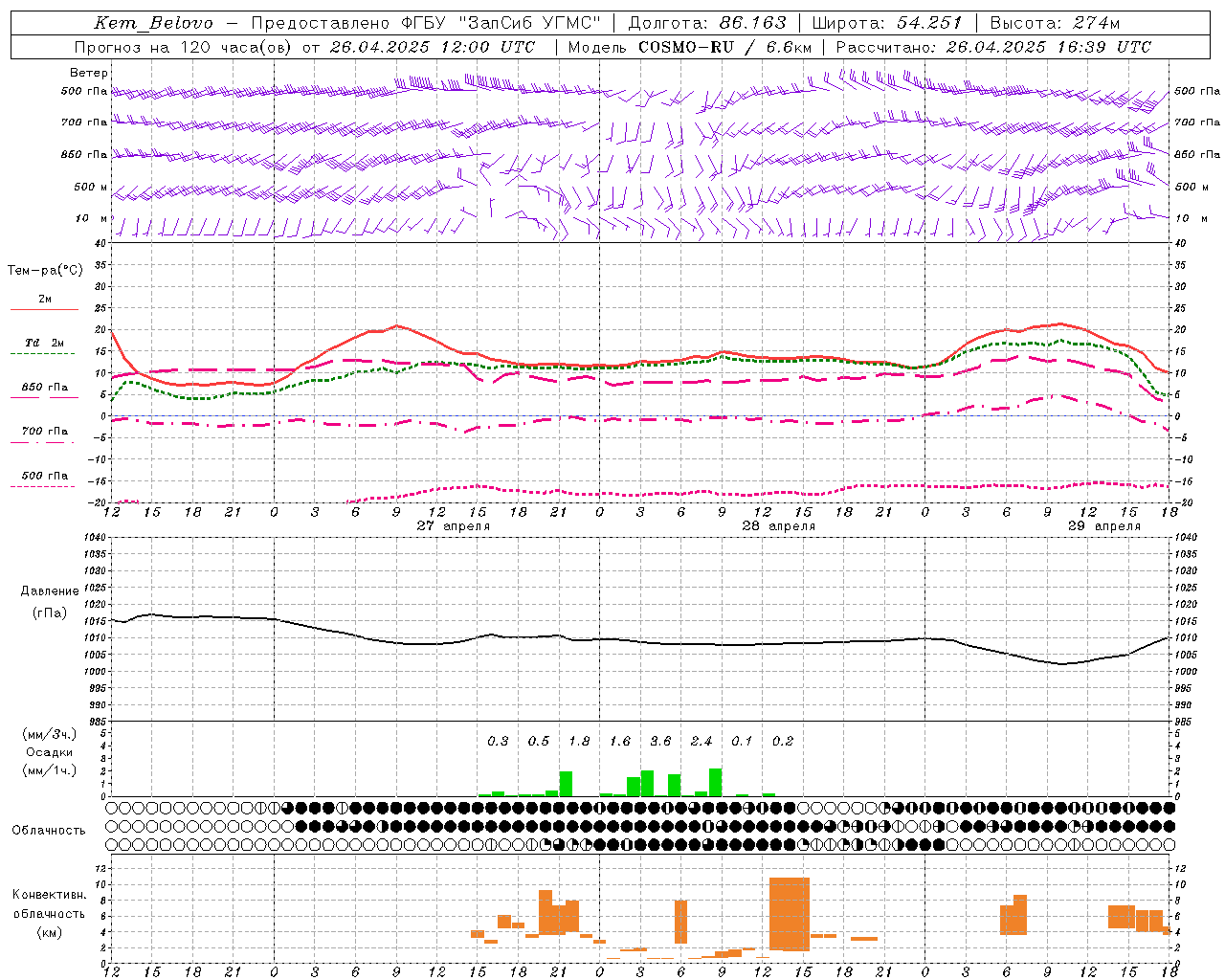Screen dimensions: 1225x980
Task: Click the station name Kem_Belovo
Action: pos(154,23)
